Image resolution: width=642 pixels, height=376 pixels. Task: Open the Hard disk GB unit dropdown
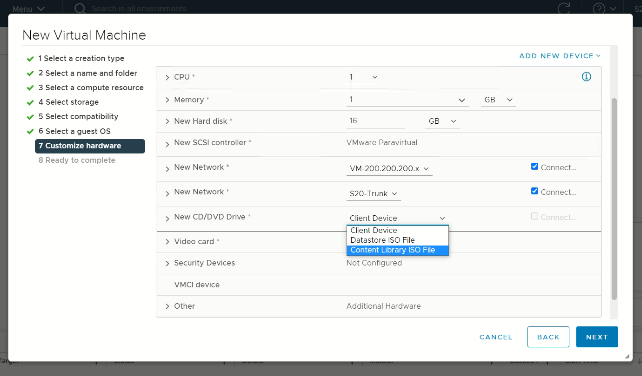coord(442,121)
